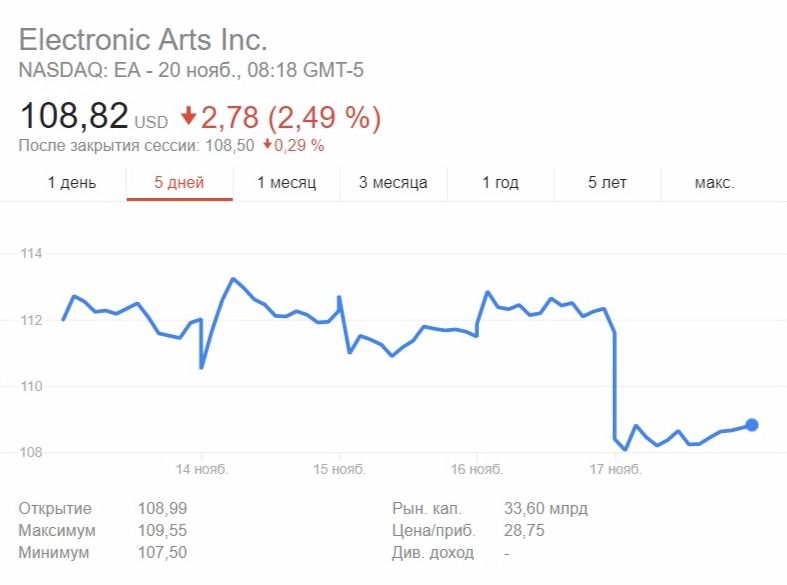Click the Рын. кап. value 33,60 млрд
787x585 pixels.
pos(546,509)
